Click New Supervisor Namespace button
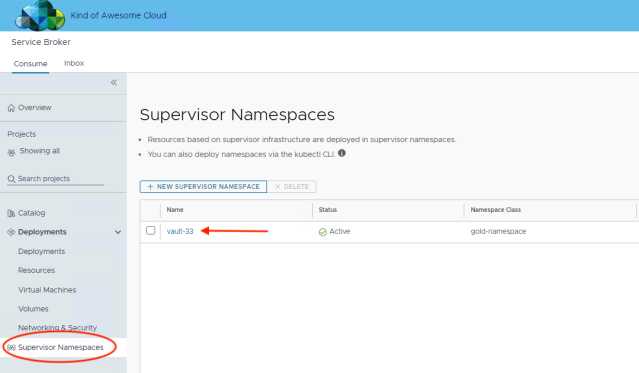 [x=203, y=187]
